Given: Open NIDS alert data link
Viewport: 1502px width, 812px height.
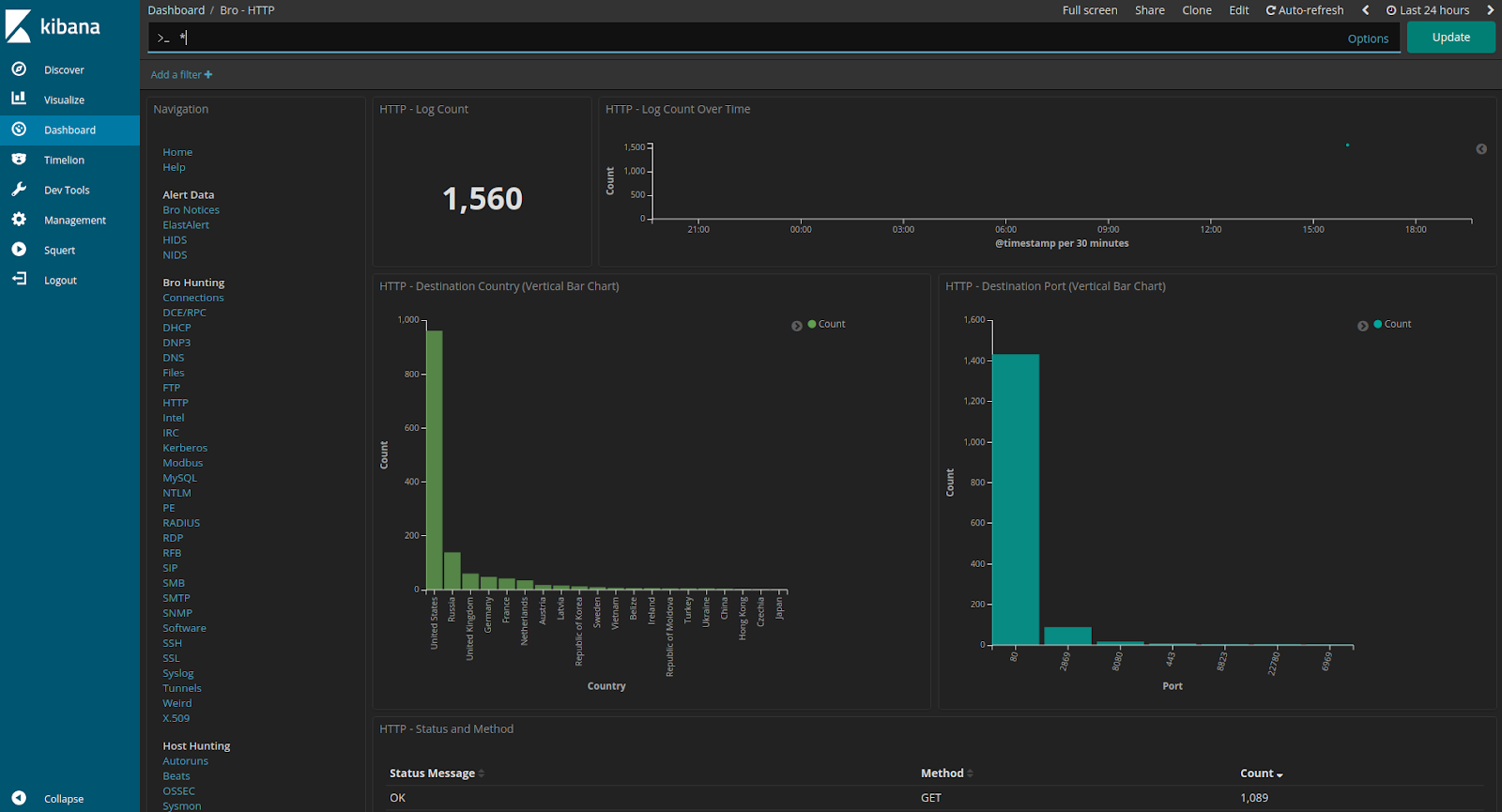Looking at the screenshot, I should pos(175,255).
